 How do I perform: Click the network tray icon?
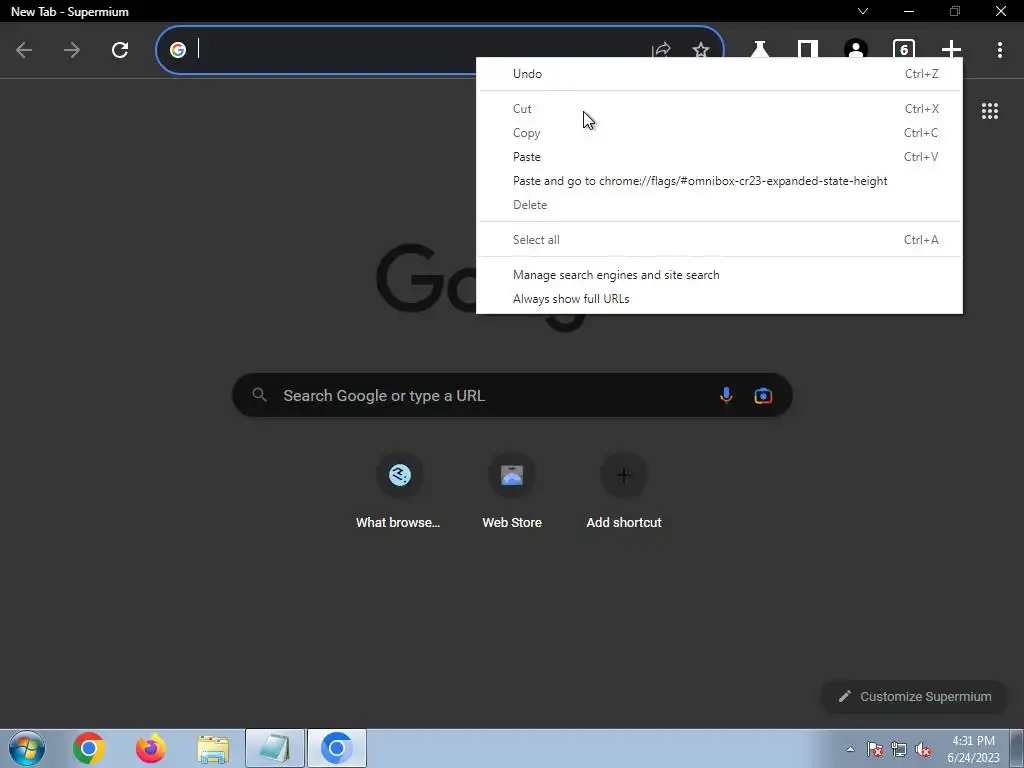tap(899, 749)
